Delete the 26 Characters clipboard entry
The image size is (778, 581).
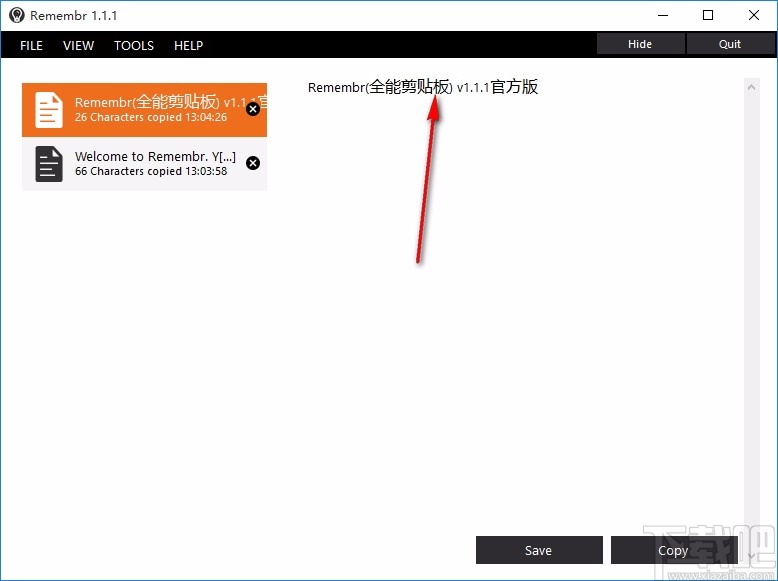point(253,109)
